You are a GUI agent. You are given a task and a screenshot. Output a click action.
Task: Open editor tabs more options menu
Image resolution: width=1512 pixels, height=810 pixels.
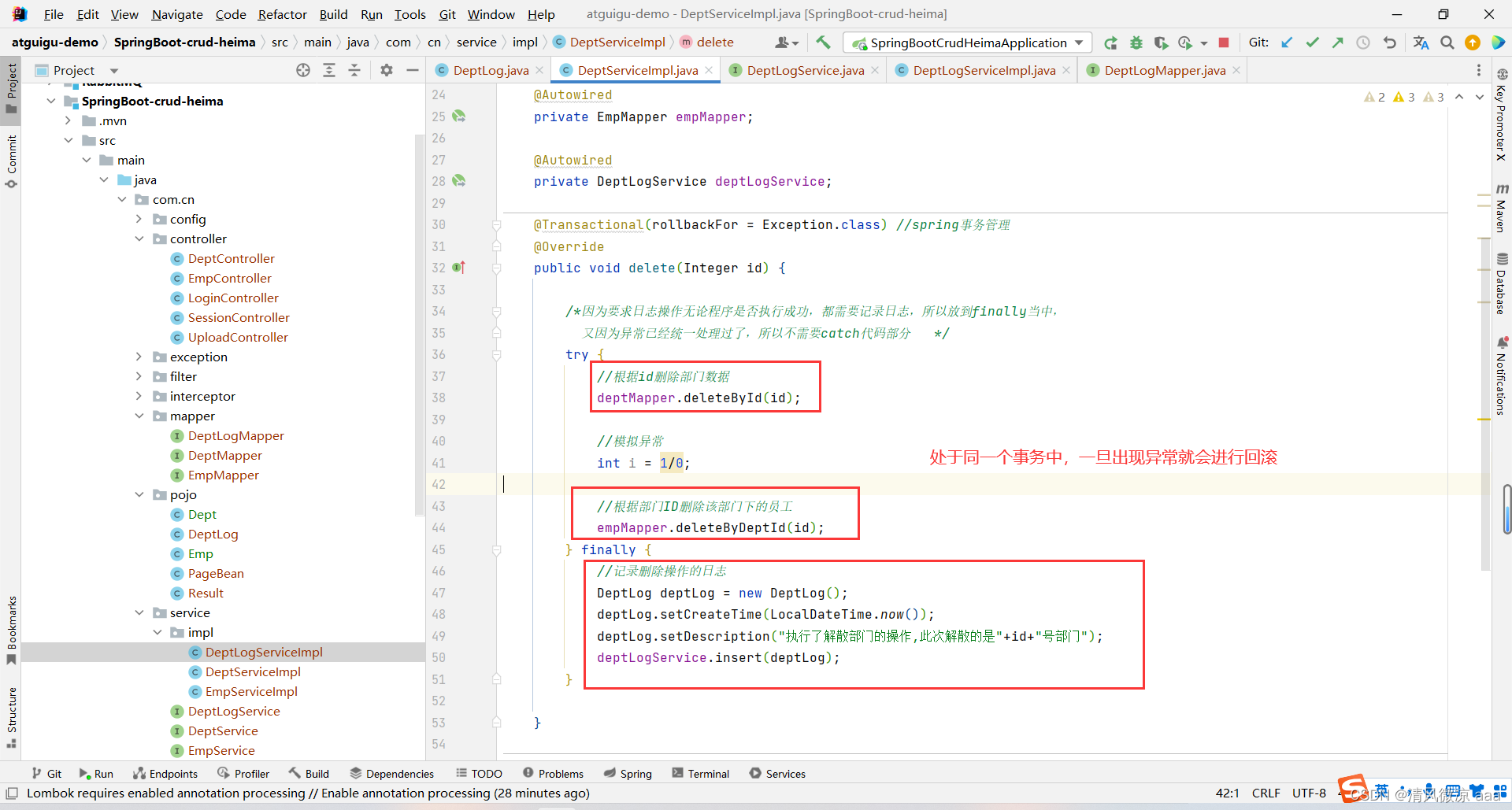(x=1479, y=70)
